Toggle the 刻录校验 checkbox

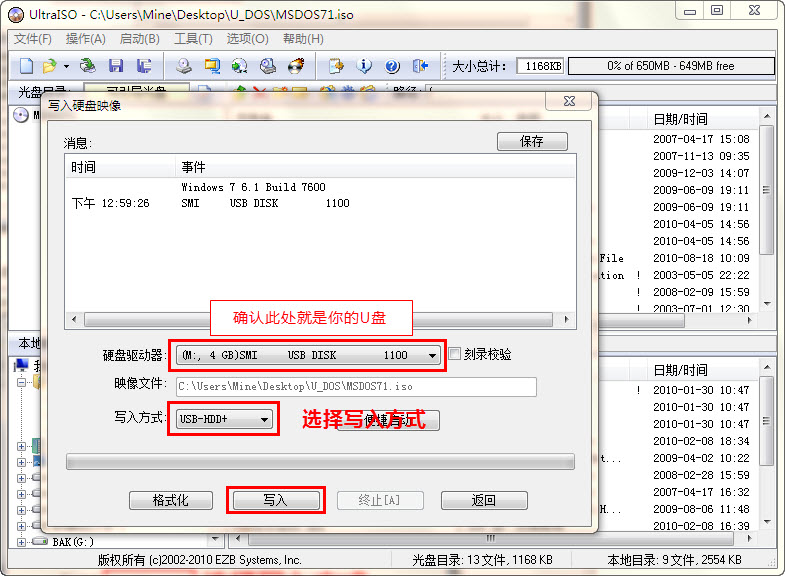coord(454,354)
